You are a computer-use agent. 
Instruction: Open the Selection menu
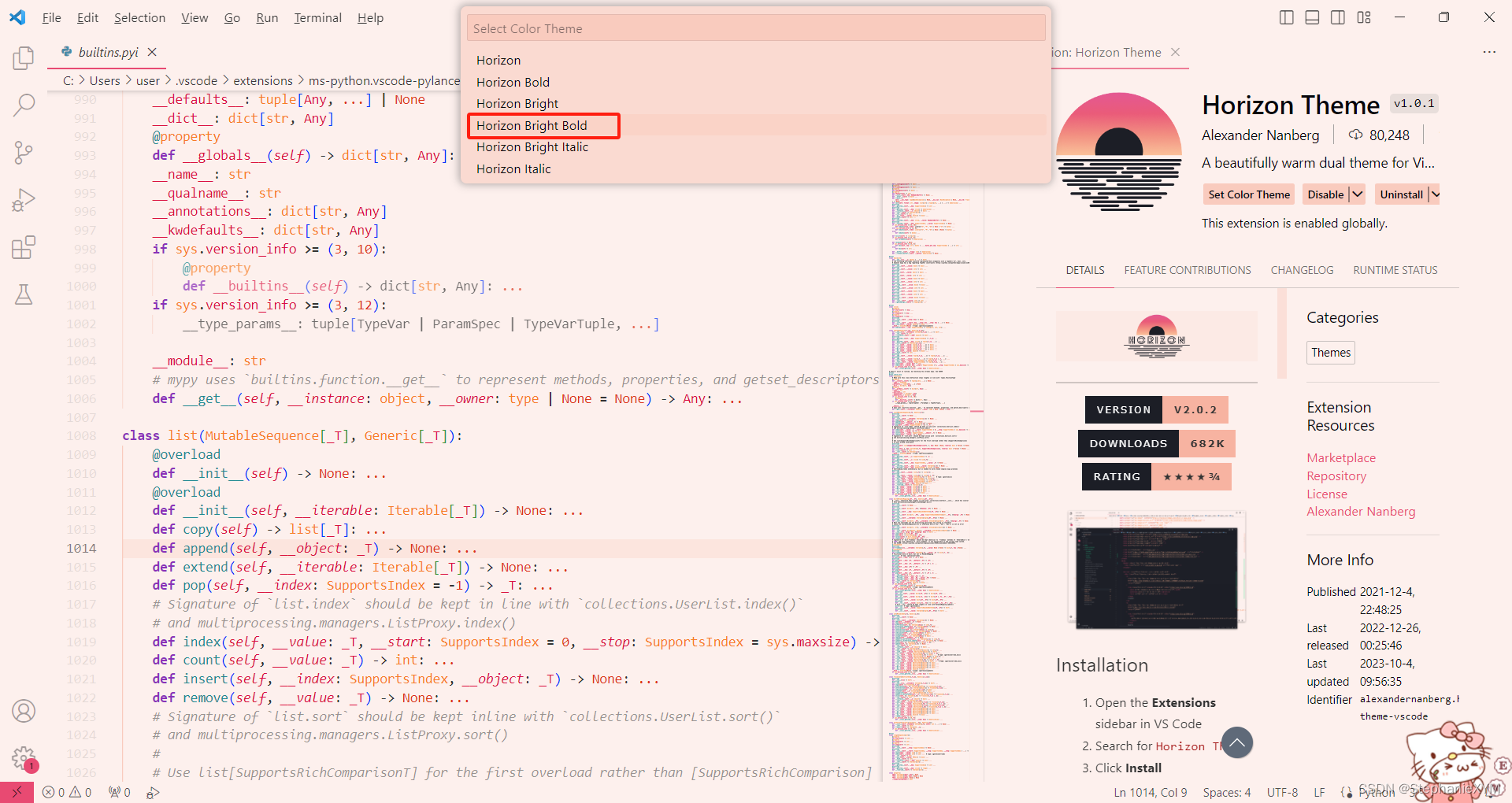coord(139,17)
